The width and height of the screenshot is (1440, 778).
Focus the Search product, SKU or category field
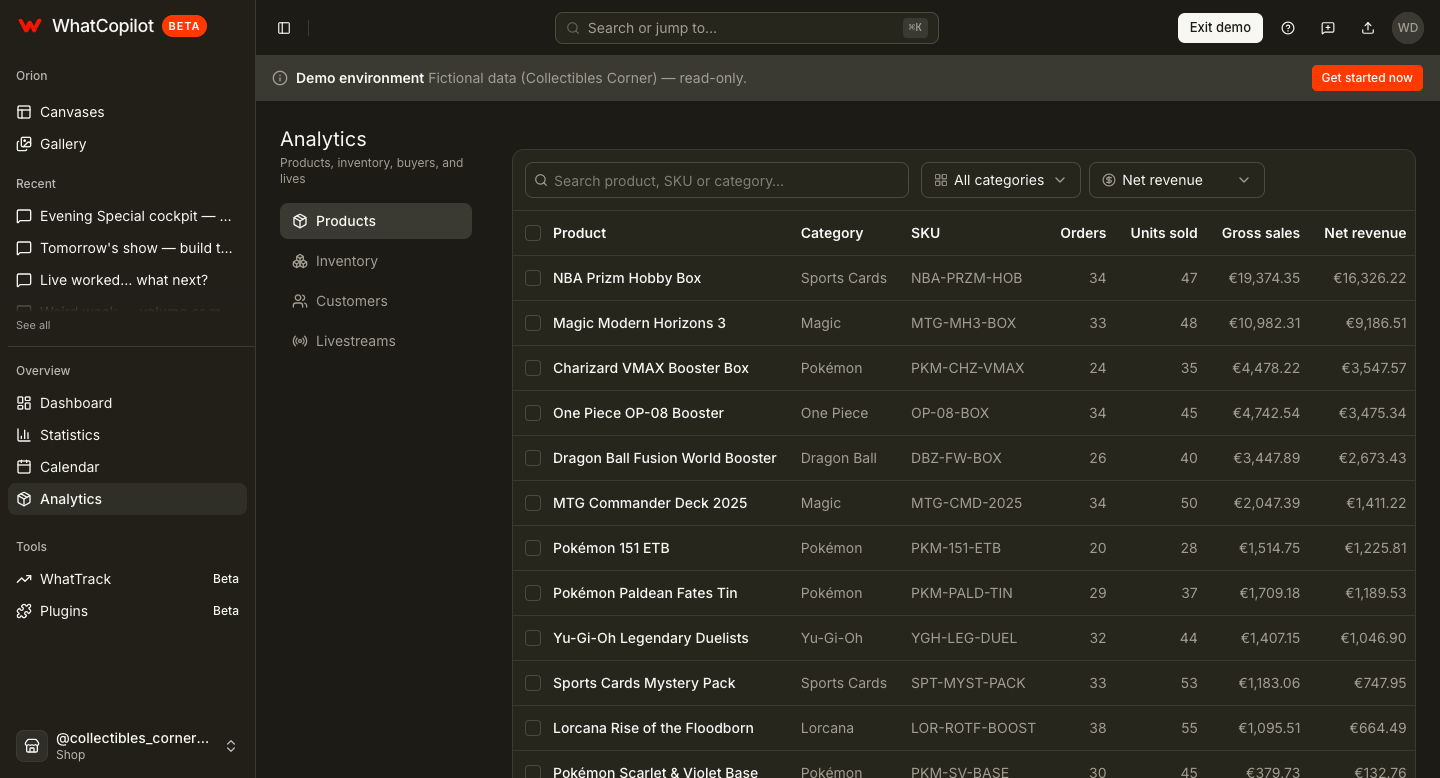click(717, 181)
